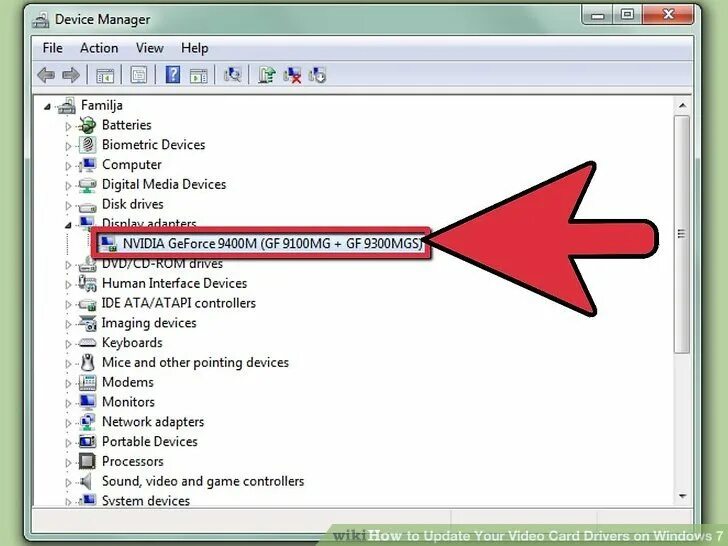Image resolution: width=728 pixels, height=546 pixels.
Task: Collapse the Familja root node arrow
Action: [47, 107]
